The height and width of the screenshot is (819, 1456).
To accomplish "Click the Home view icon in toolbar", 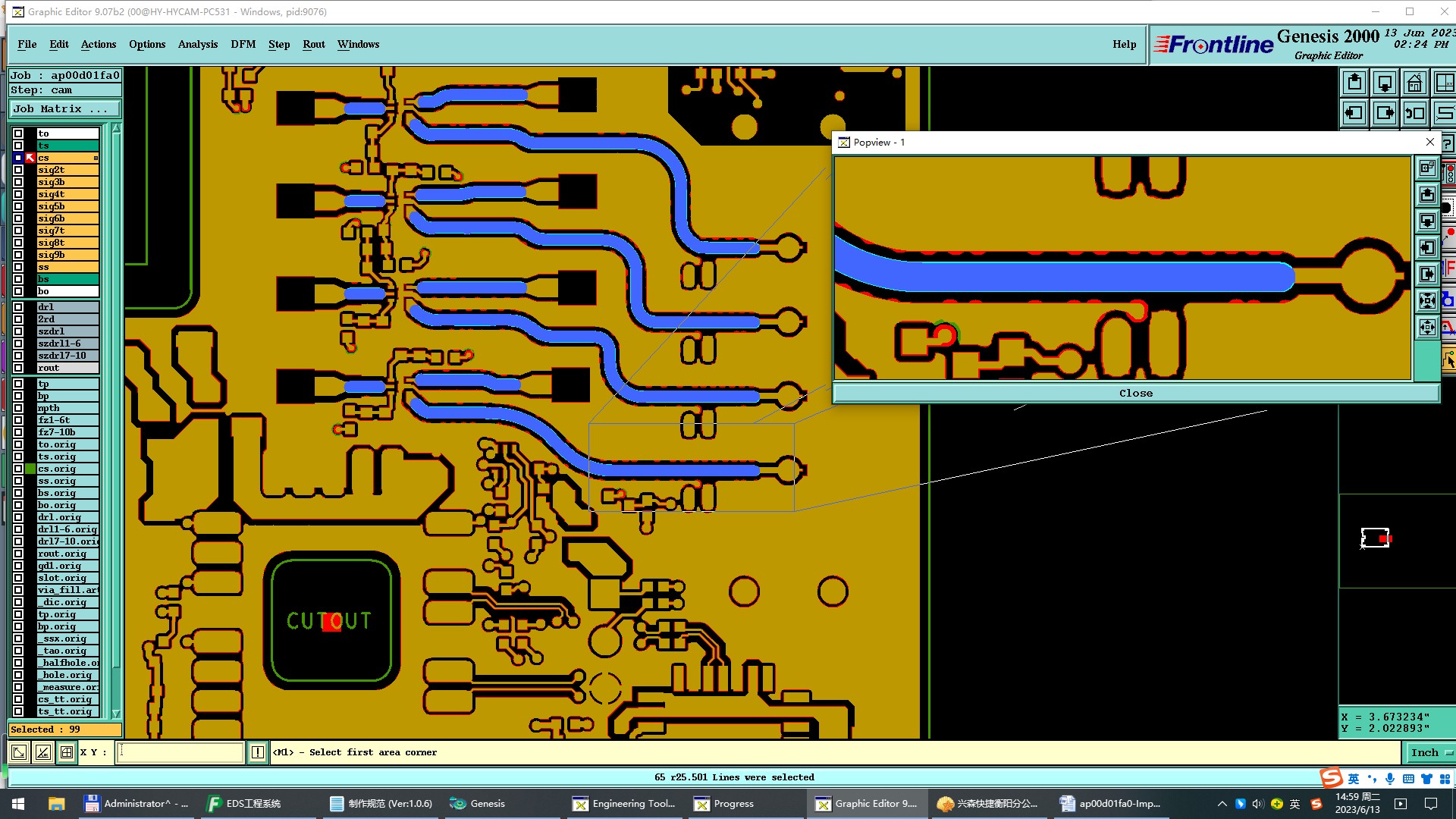I will click(1414, 83).
